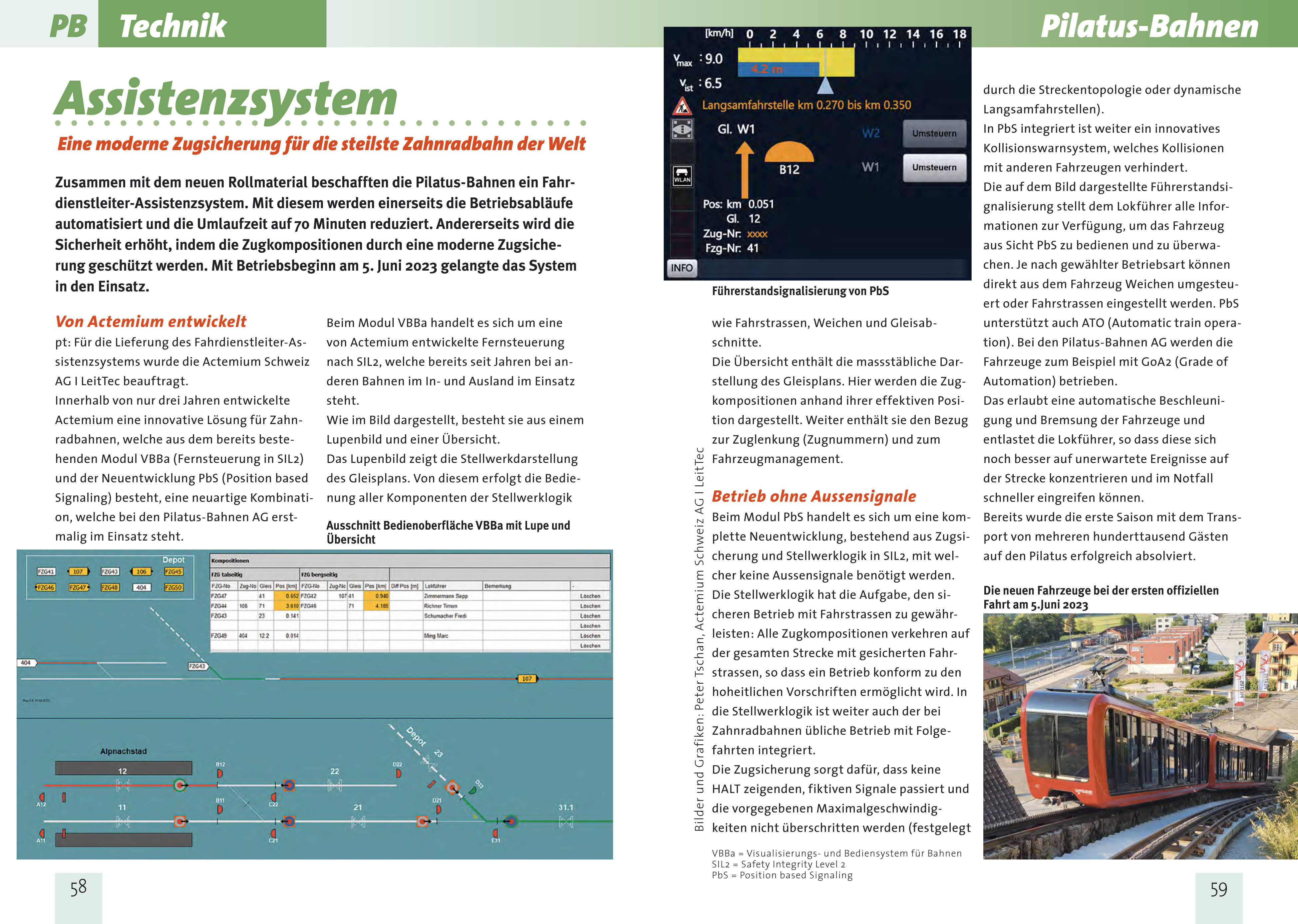Click the Lokführer column header
Screen dimensions: 1298x924
436,586
